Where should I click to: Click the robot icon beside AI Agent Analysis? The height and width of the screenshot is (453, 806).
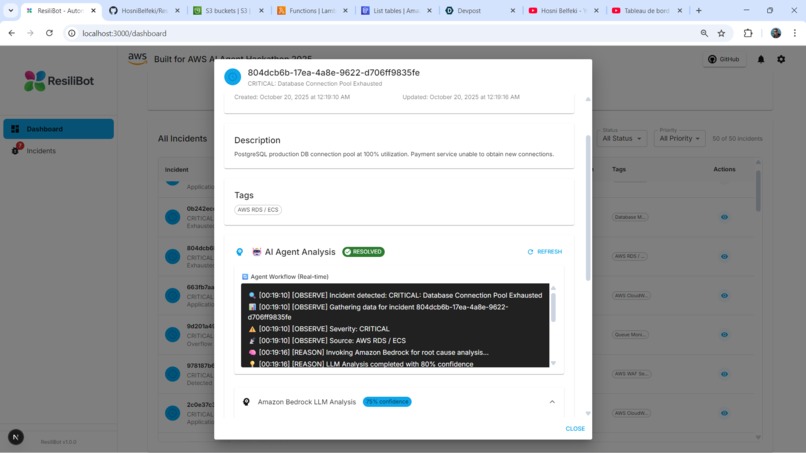(257, 251)
